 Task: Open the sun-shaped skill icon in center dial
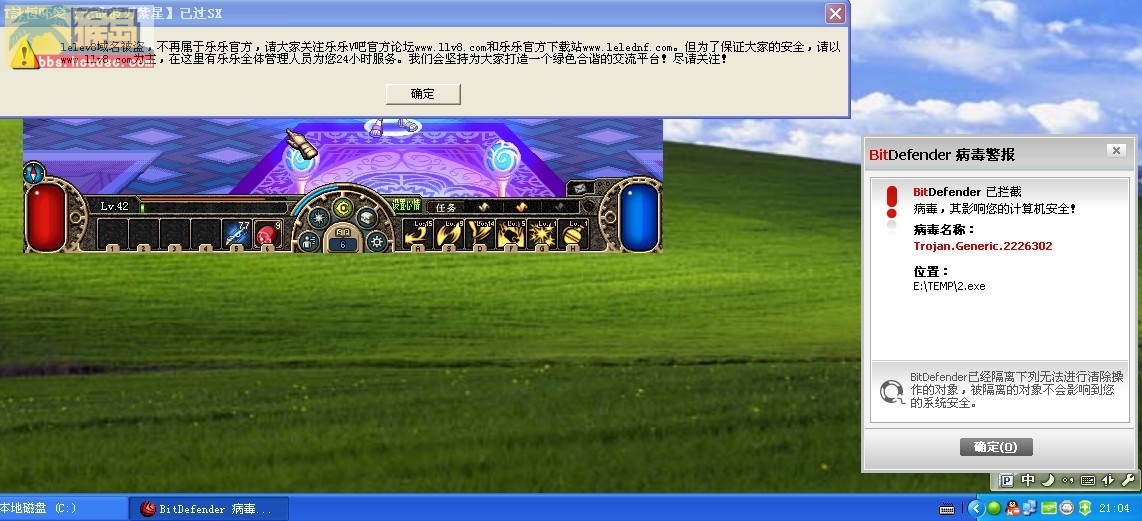coord(318,218)
